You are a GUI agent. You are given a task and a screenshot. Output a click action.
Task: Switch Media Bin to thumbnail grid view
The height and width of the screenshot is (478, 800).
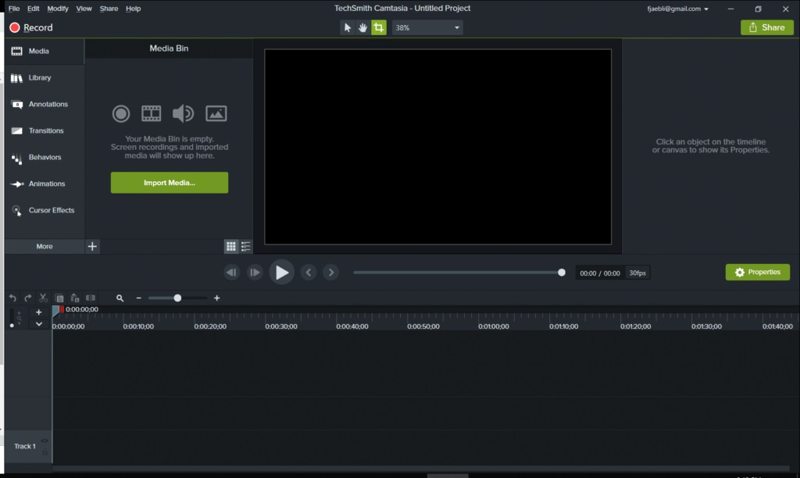click(231, 246)
